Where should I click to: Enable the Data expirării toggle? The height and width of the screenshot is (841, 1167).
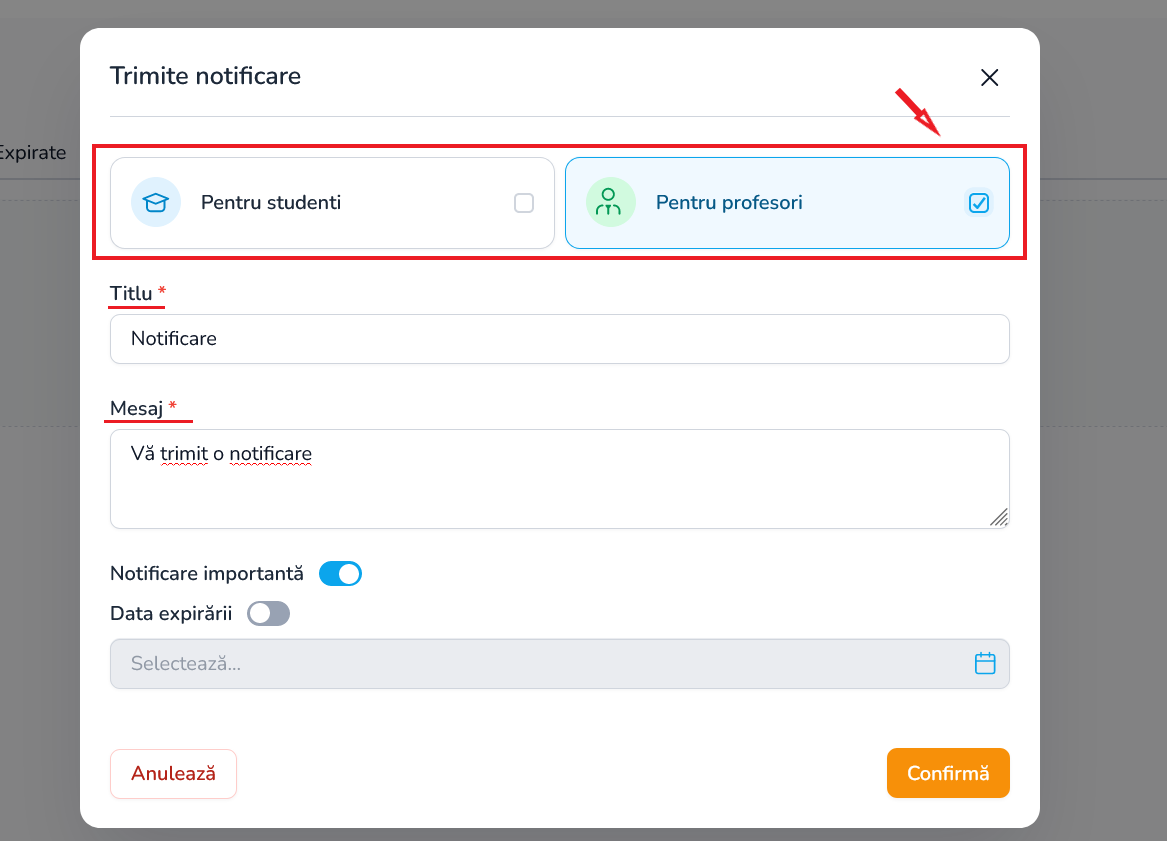click(x=269, y=614)
